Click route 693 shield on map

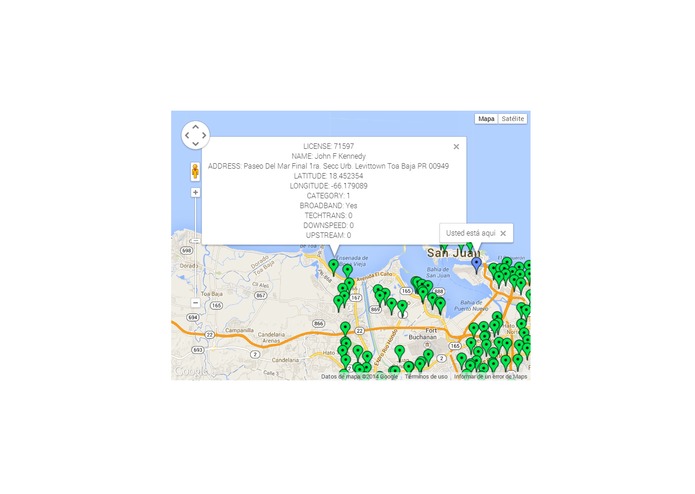pos(198,350)
